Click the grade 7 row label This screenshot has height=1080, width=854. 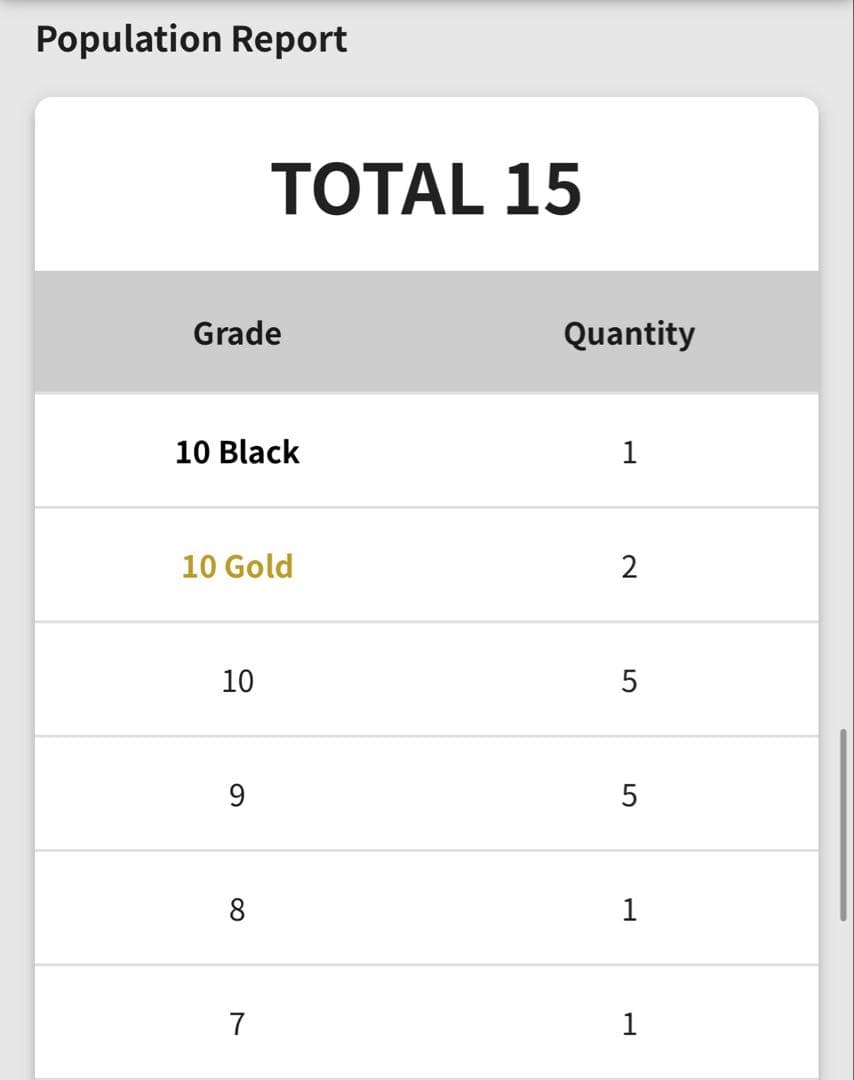(x=237, y=1024)
